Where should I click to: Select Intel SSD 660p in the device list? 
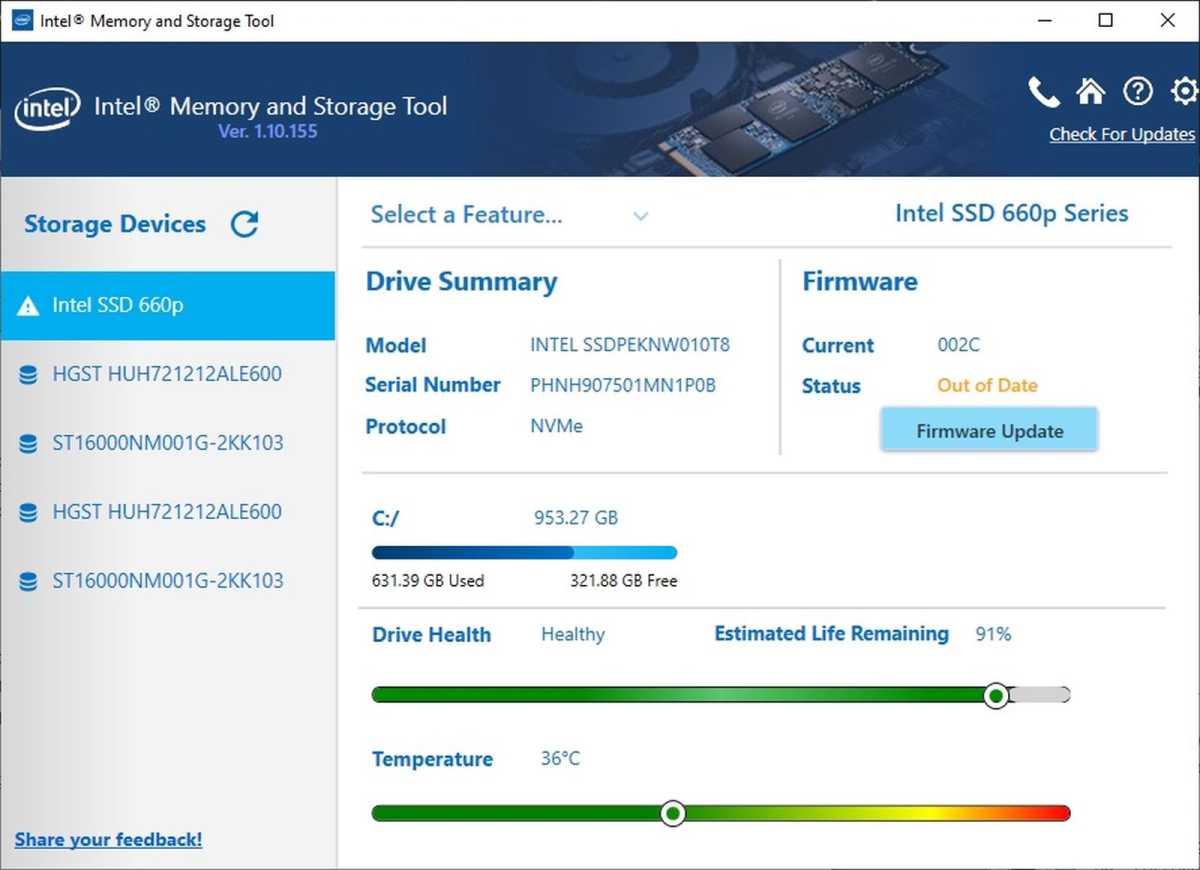168,306
